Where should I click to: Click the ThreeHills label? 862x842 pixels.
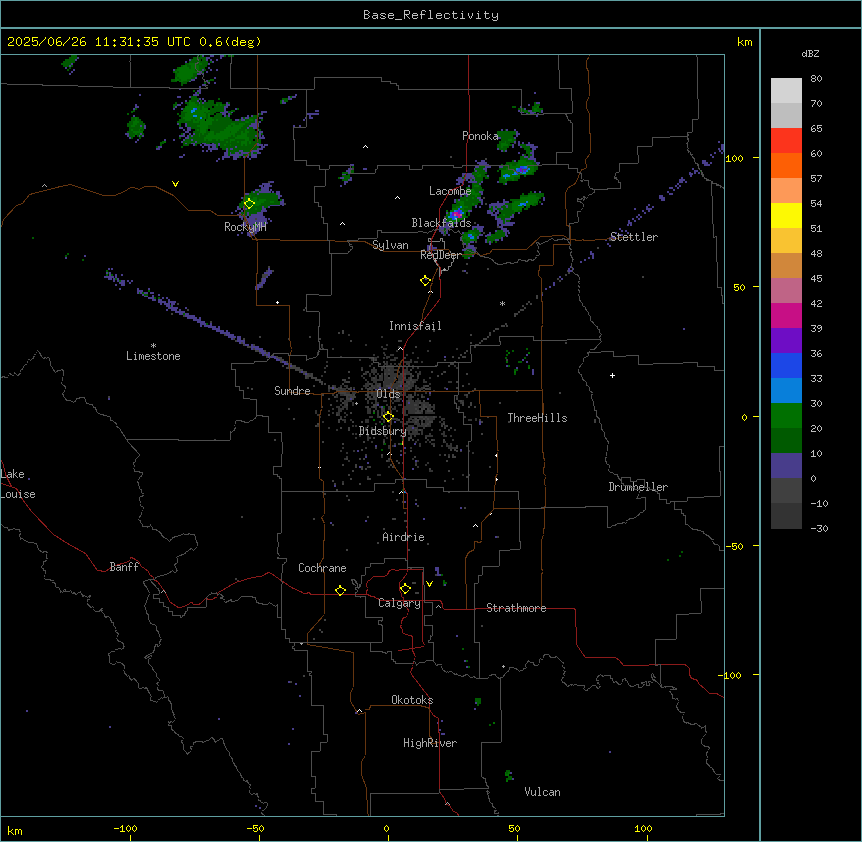pyautogui.click(x=537, y=418)
